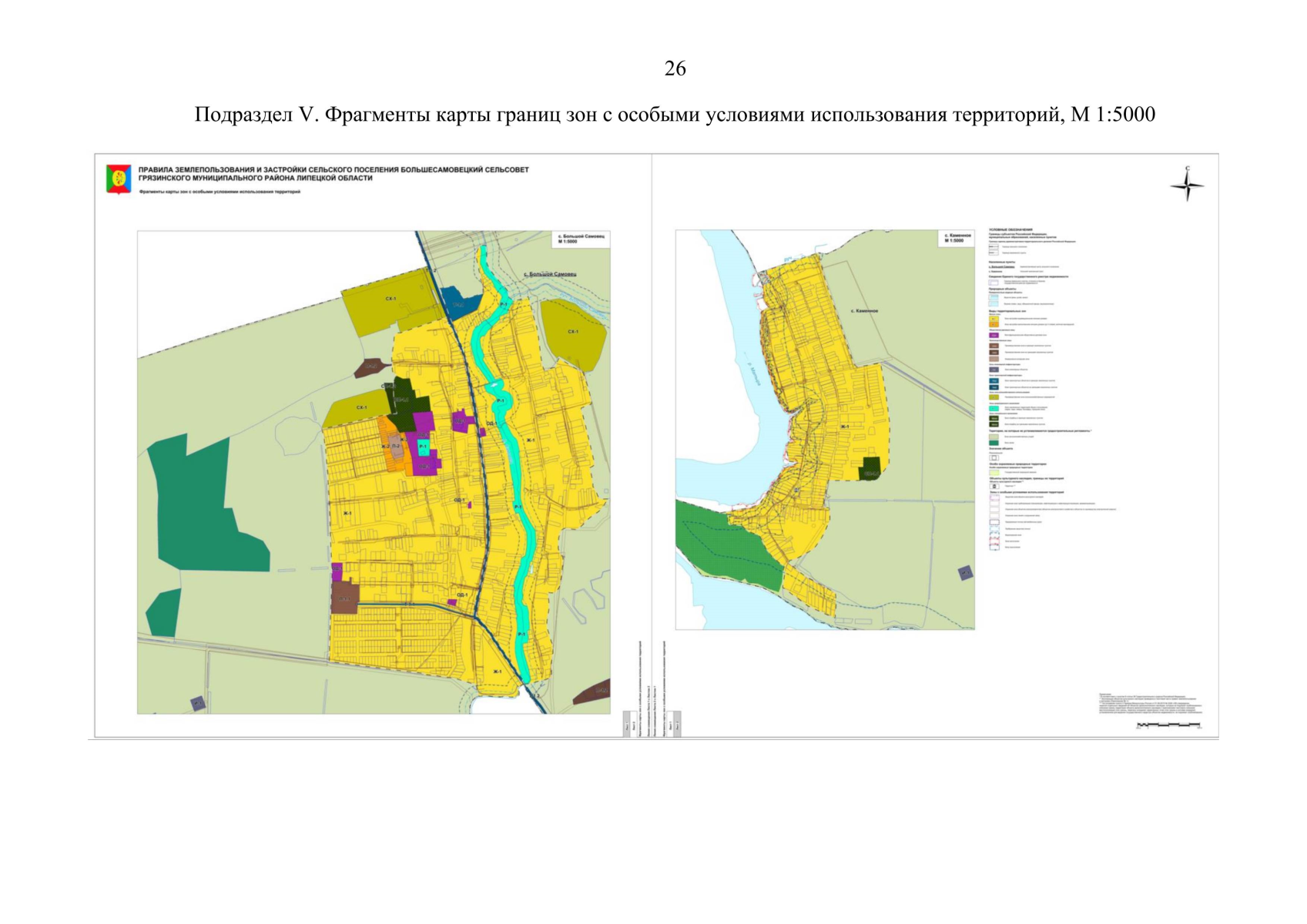Viewport: 1307px width, 924px height.
Task: Click the Подраздел V section heading
Action: [x=675, y=115]
